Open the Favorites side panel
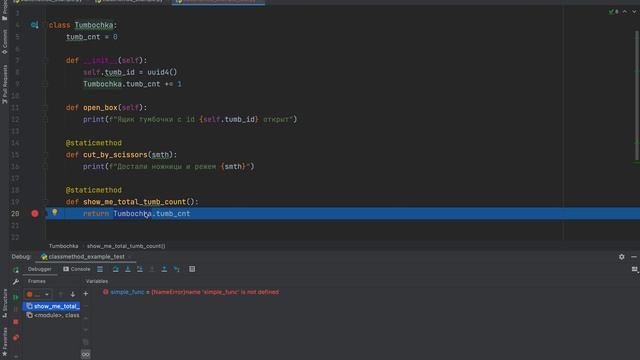This screenshot has width=640, height=360. 4,341
